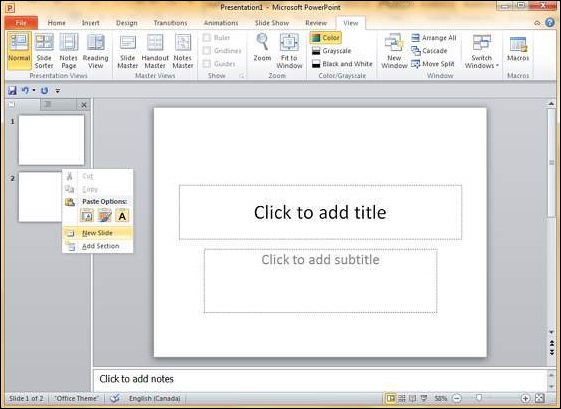Redo the last action
The width and height of the screenshot is (561, 409).
44,91
